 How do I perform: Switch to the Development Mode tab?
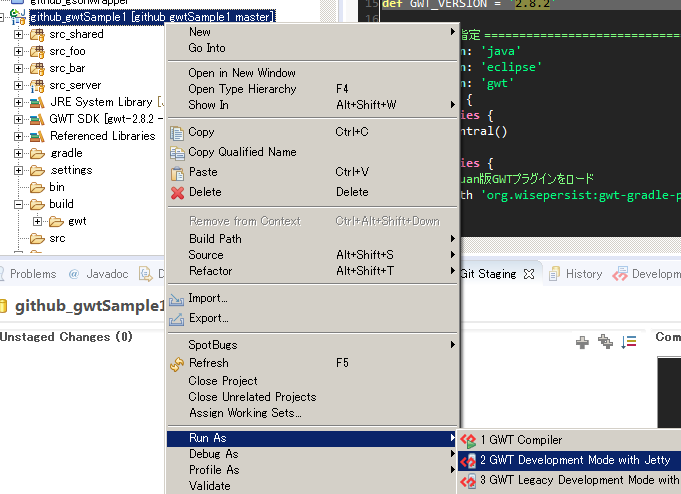tap(646, 274)
